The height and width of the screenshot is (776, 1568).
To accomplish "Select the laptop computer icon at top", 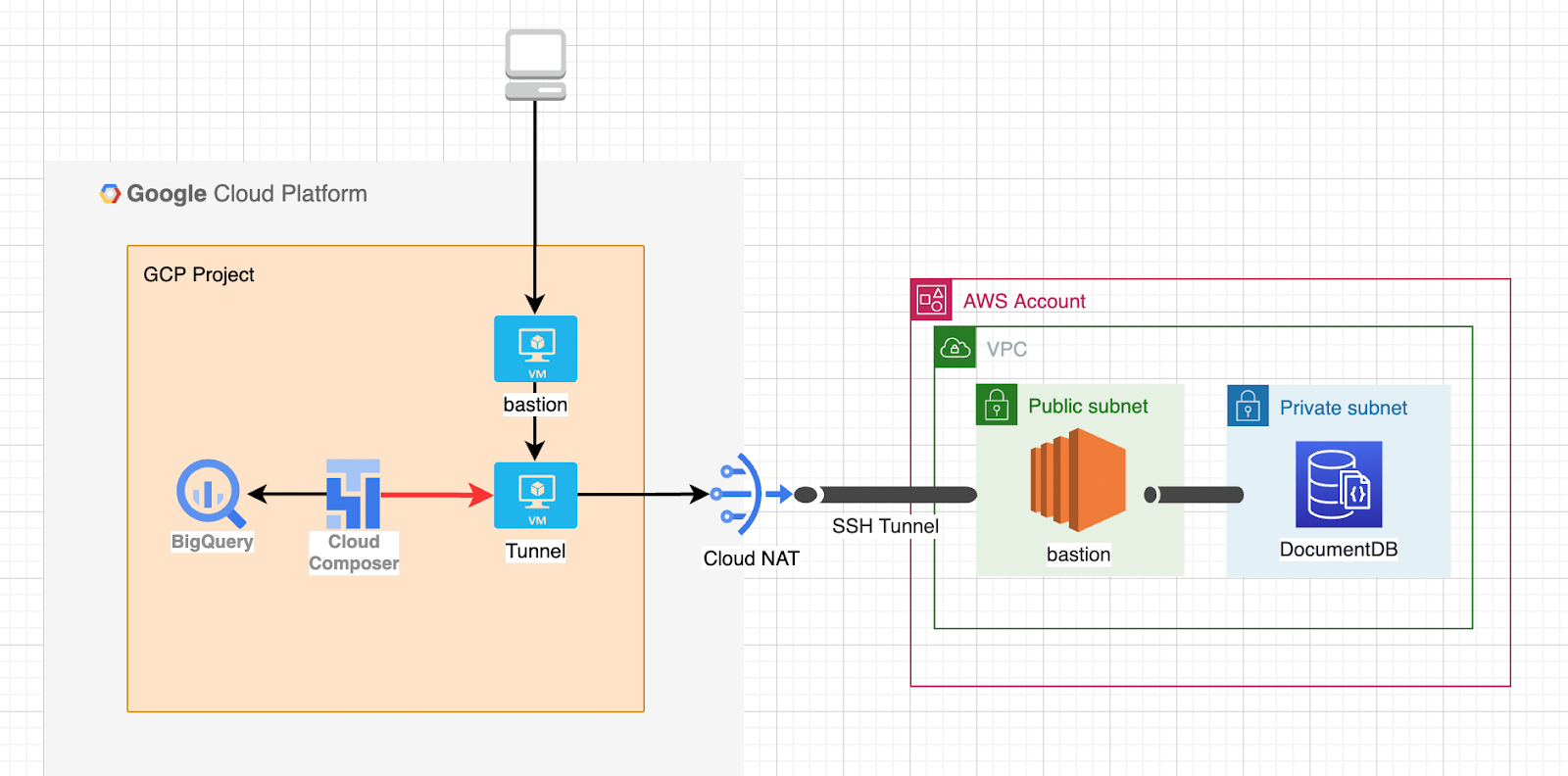I will pyautogui.click(x=535, y=65).
